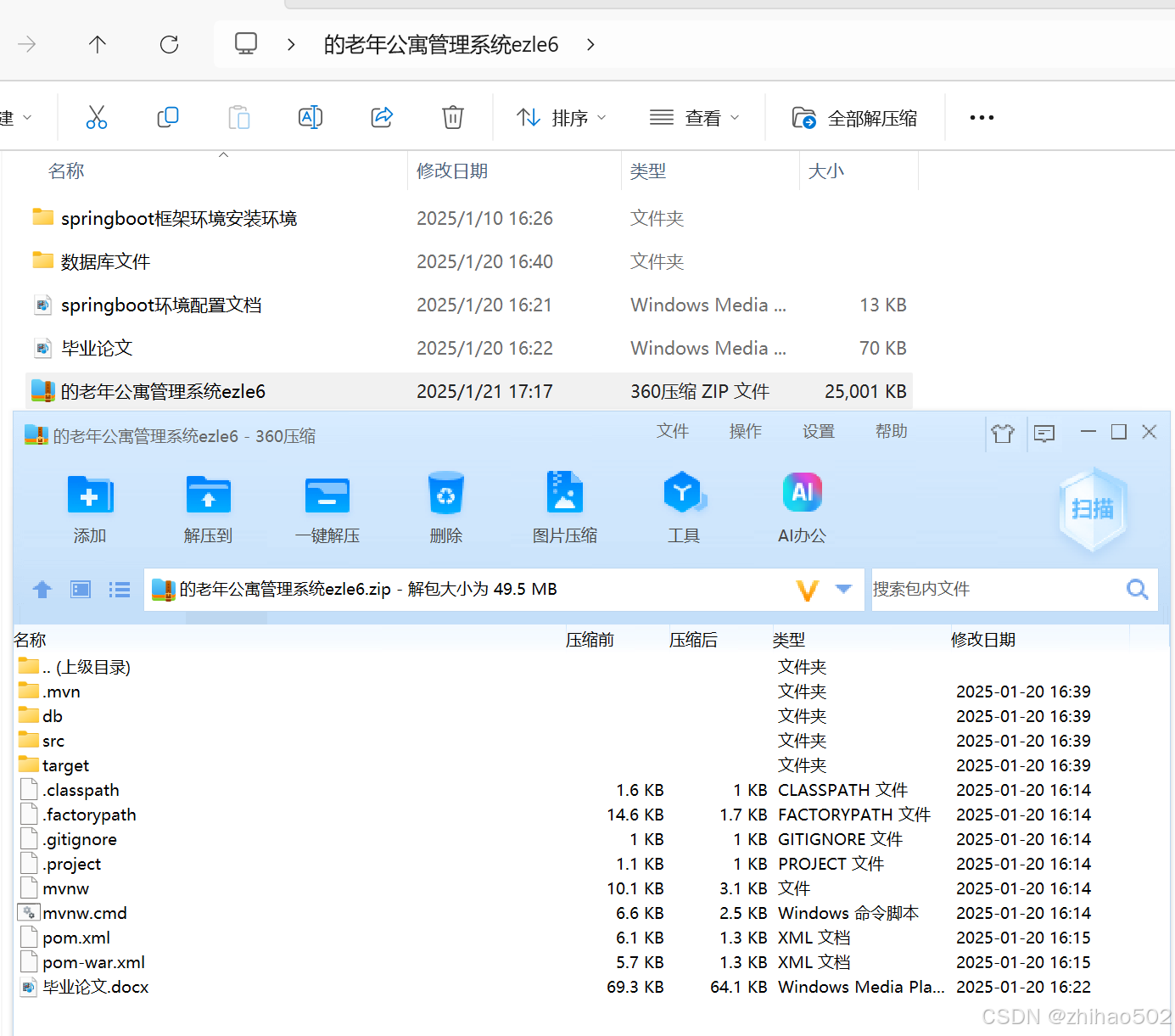Click the 搜索包内文件 search field
Viewport: 1175px width, 1036px height.
click(997, 589)
